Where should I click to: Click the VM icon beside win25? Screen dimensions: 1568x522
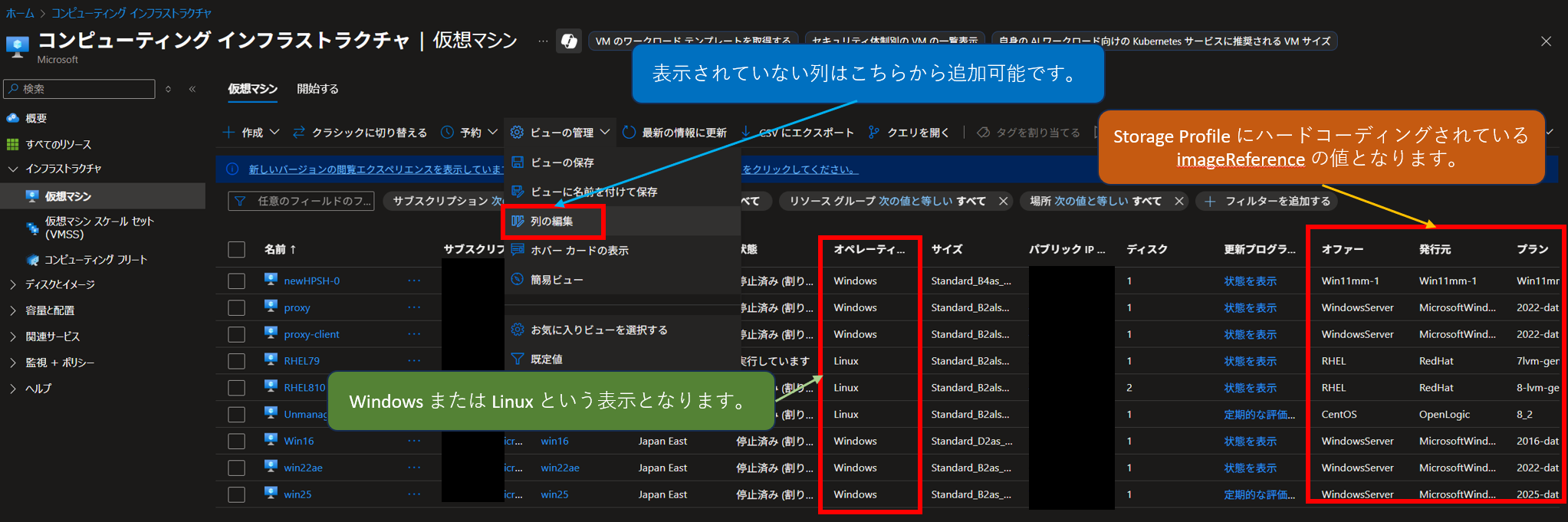(271, 494)
